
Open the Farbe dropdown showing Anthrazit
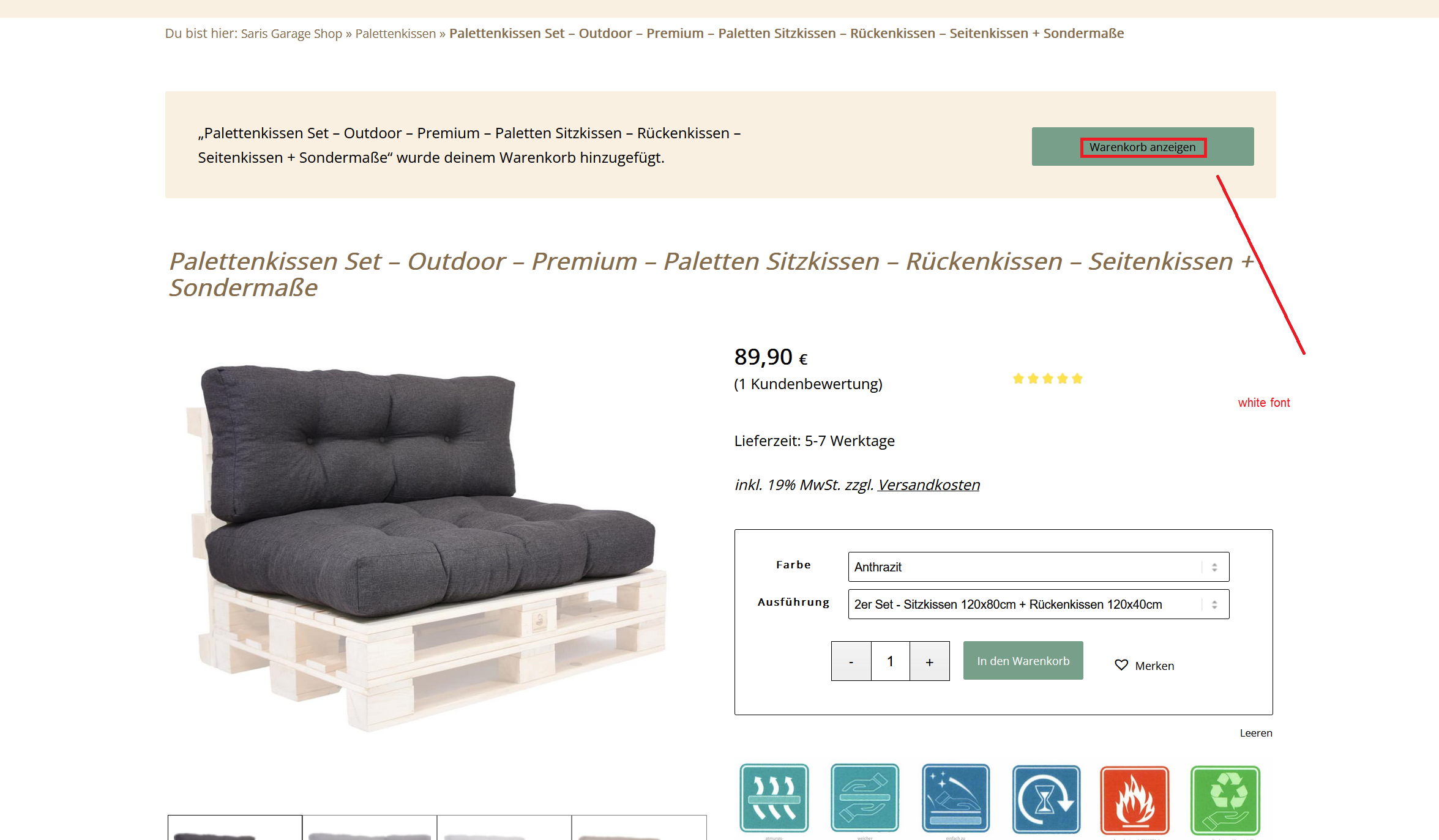click(x=1039, y=567)
